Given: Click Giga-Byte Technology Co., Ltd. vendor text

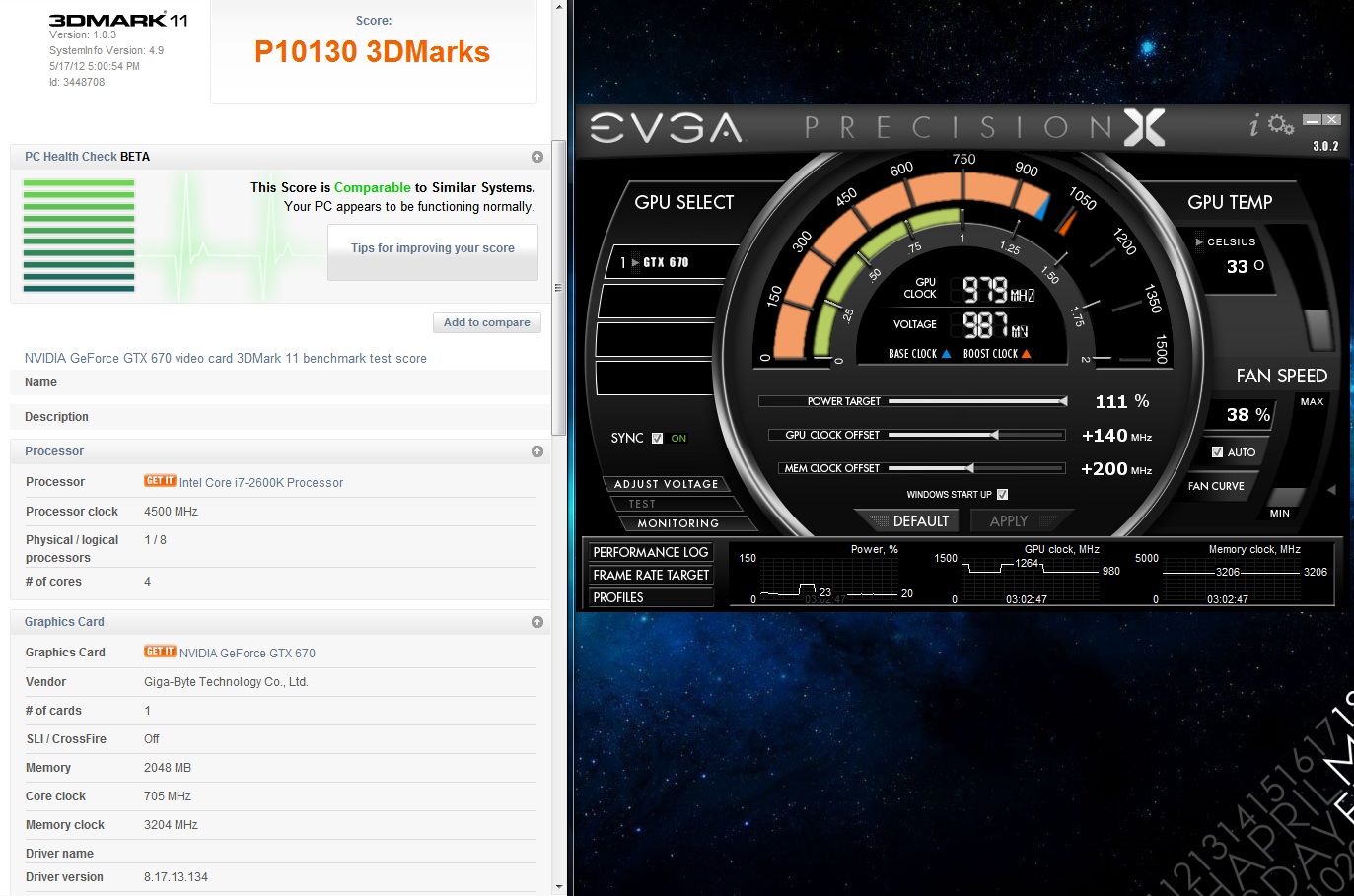Looking at the screenshot, I should 226,682.
